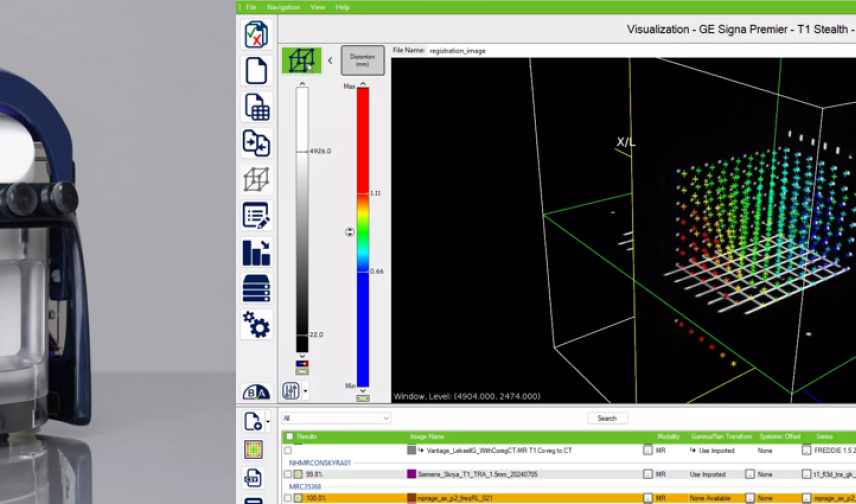Activate the green 3D grid view button
856x504 pixels.
tap(301, 60)
